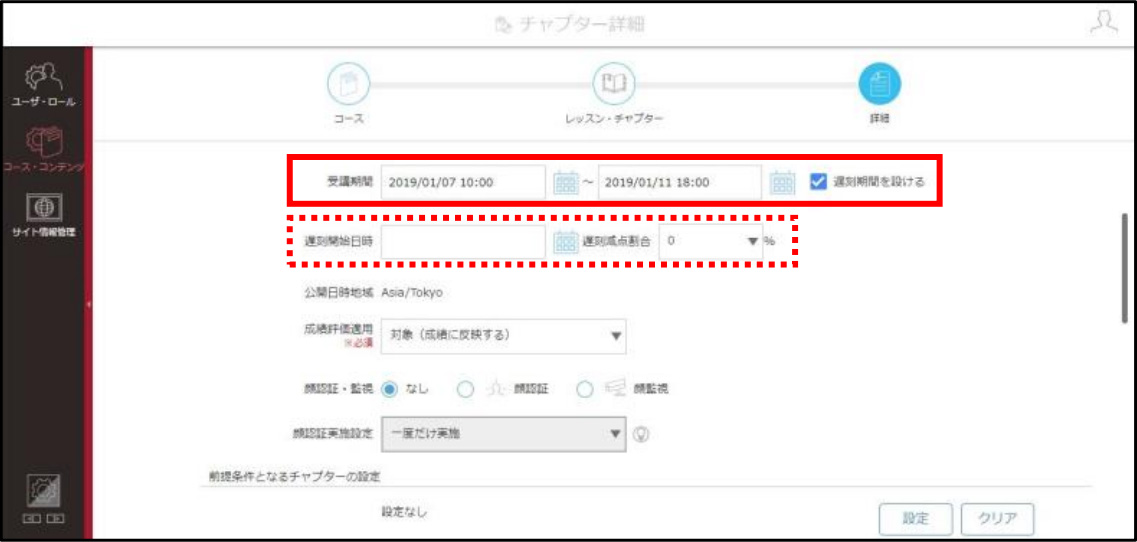
Task: Open the サイト情報管理 sidebar section
Action: 42,214
